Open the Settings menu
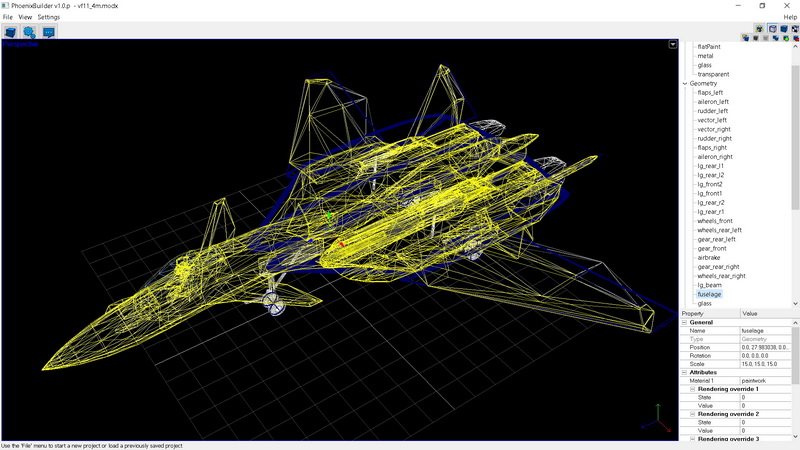Viewport: 800px width, 450px height. 49,17
